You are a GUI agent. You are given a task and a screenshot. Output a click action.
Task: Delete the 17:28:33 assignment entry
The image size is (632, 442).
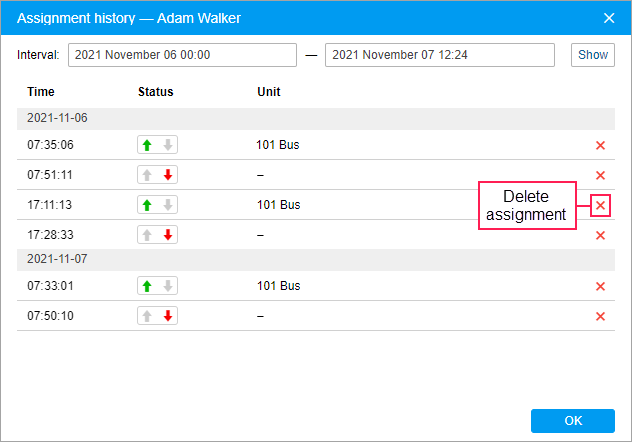pos(600,235)
